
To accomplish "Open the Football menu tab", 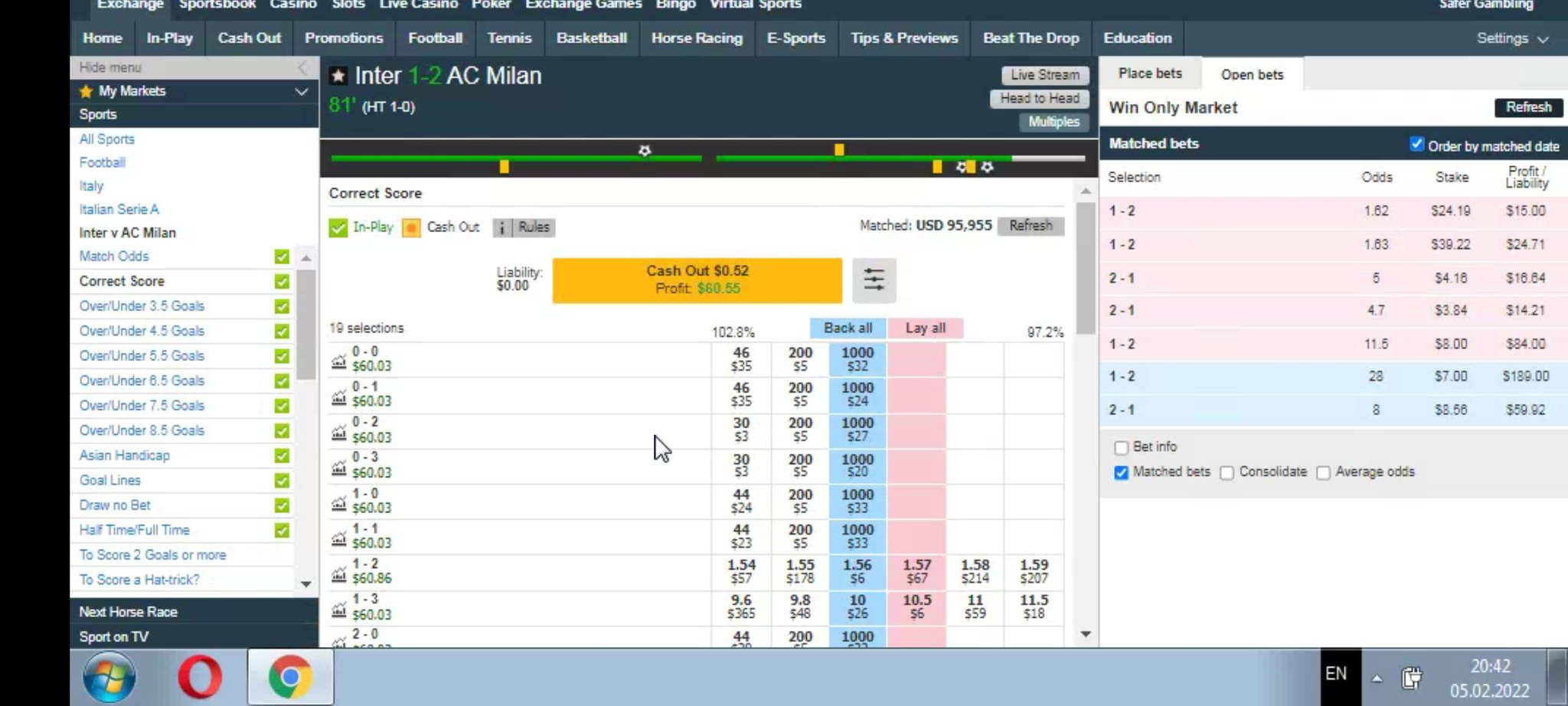I will click(x=435, y=38).
